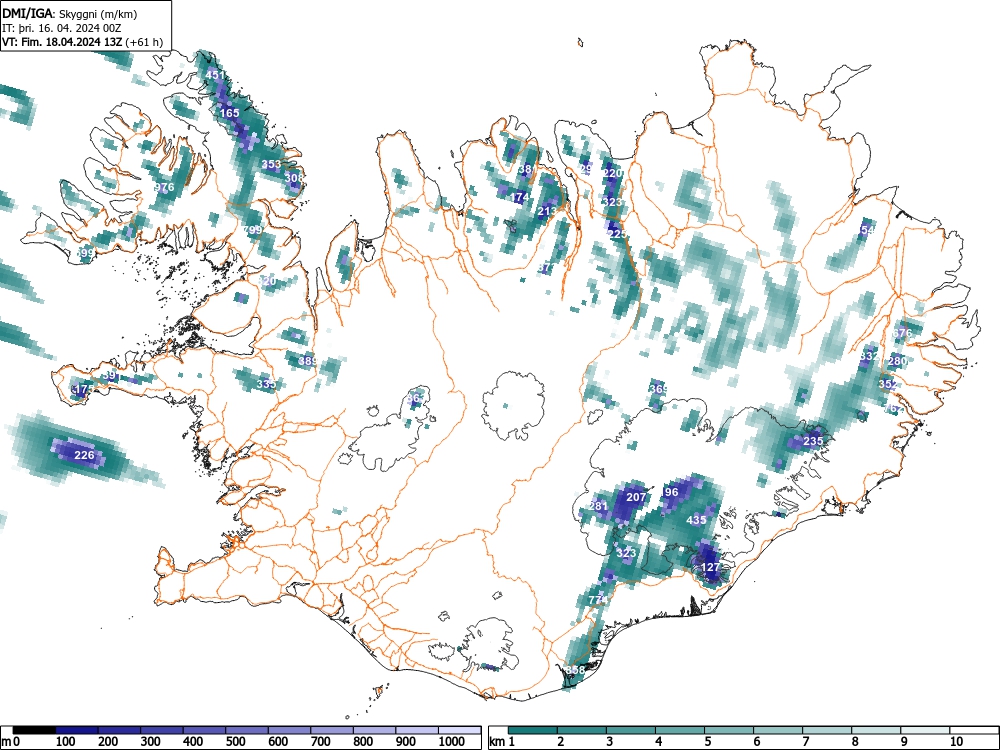The width and height of the screenshot is (1000, 750).
Task: Click the legend swatch between 500 and 600 m
Action: (247, 730)
